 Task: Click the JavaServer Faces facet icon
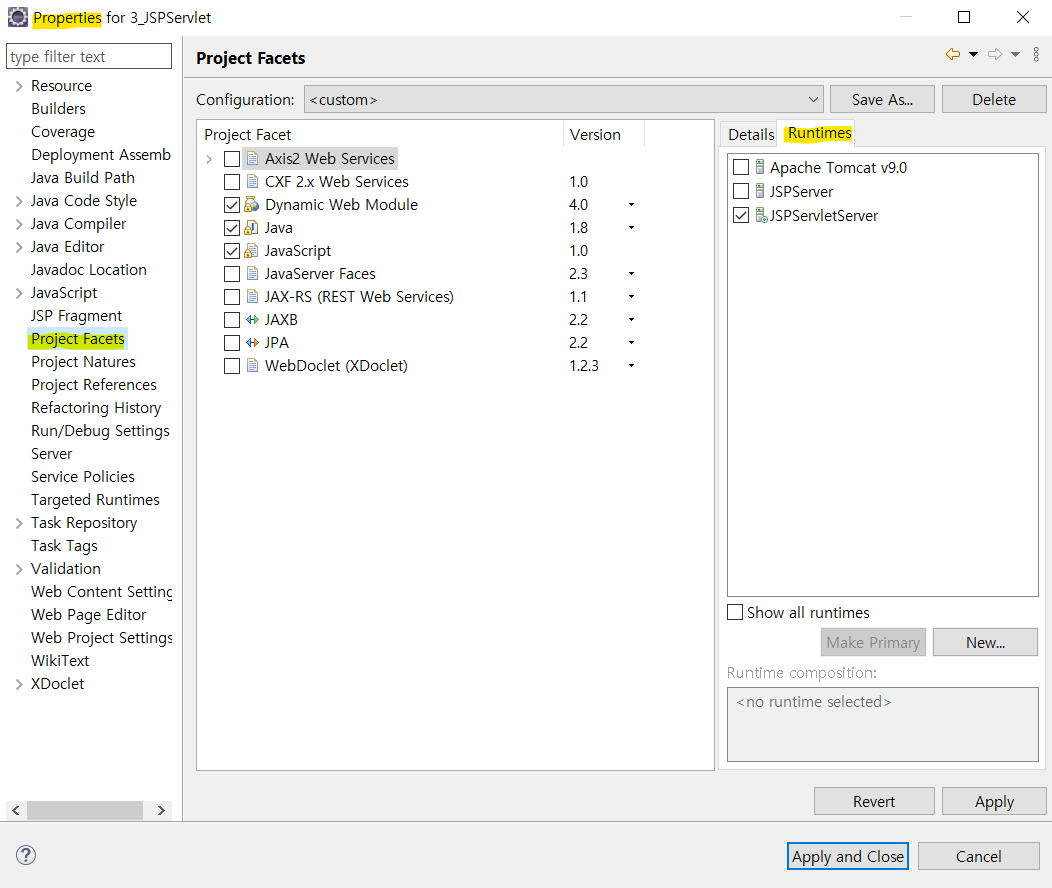click(252, 273)
